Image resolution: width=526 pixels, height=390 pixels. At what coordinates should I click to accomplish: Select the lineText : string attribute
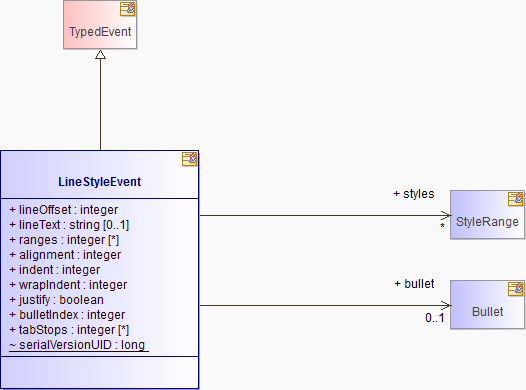pyautogui.click(x=69, y=225)
